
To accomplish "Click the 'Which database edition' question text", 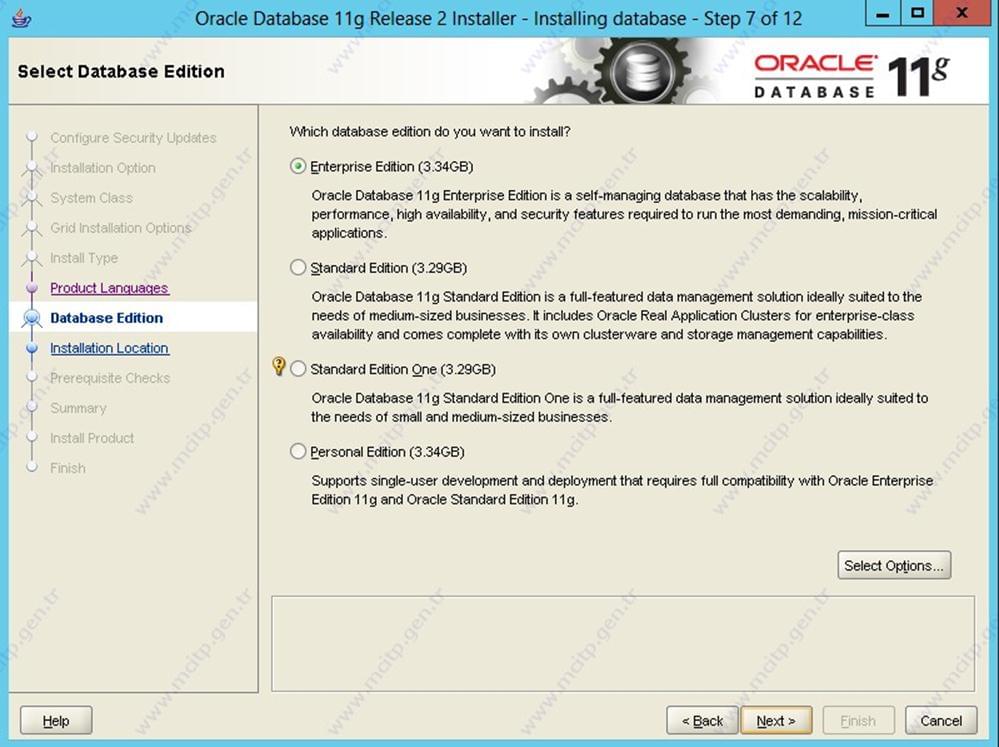I will click(x=429, y=132).
